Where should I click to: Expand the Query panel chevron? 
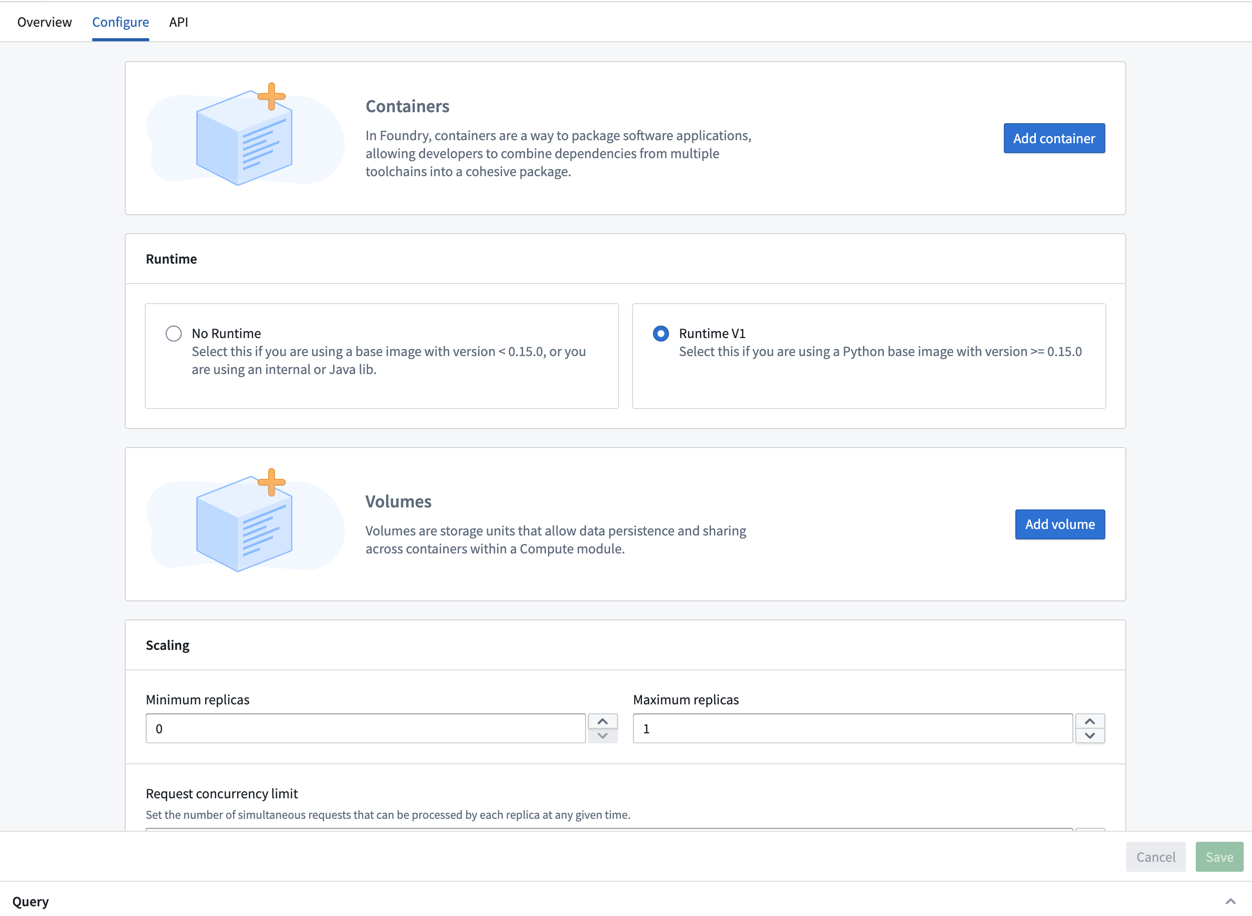pyautogui.click(x=1230, y=901)
